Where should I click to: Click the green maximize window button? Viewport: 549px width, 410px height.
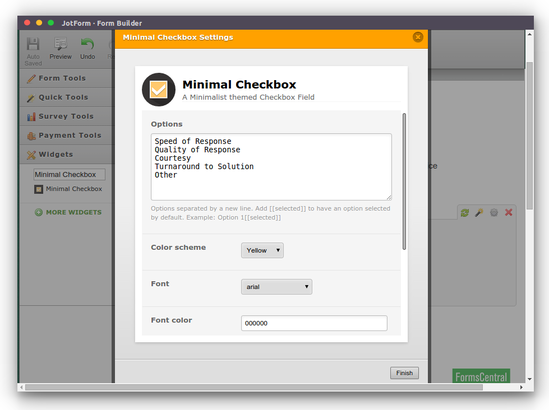click(x=51, y=23)
